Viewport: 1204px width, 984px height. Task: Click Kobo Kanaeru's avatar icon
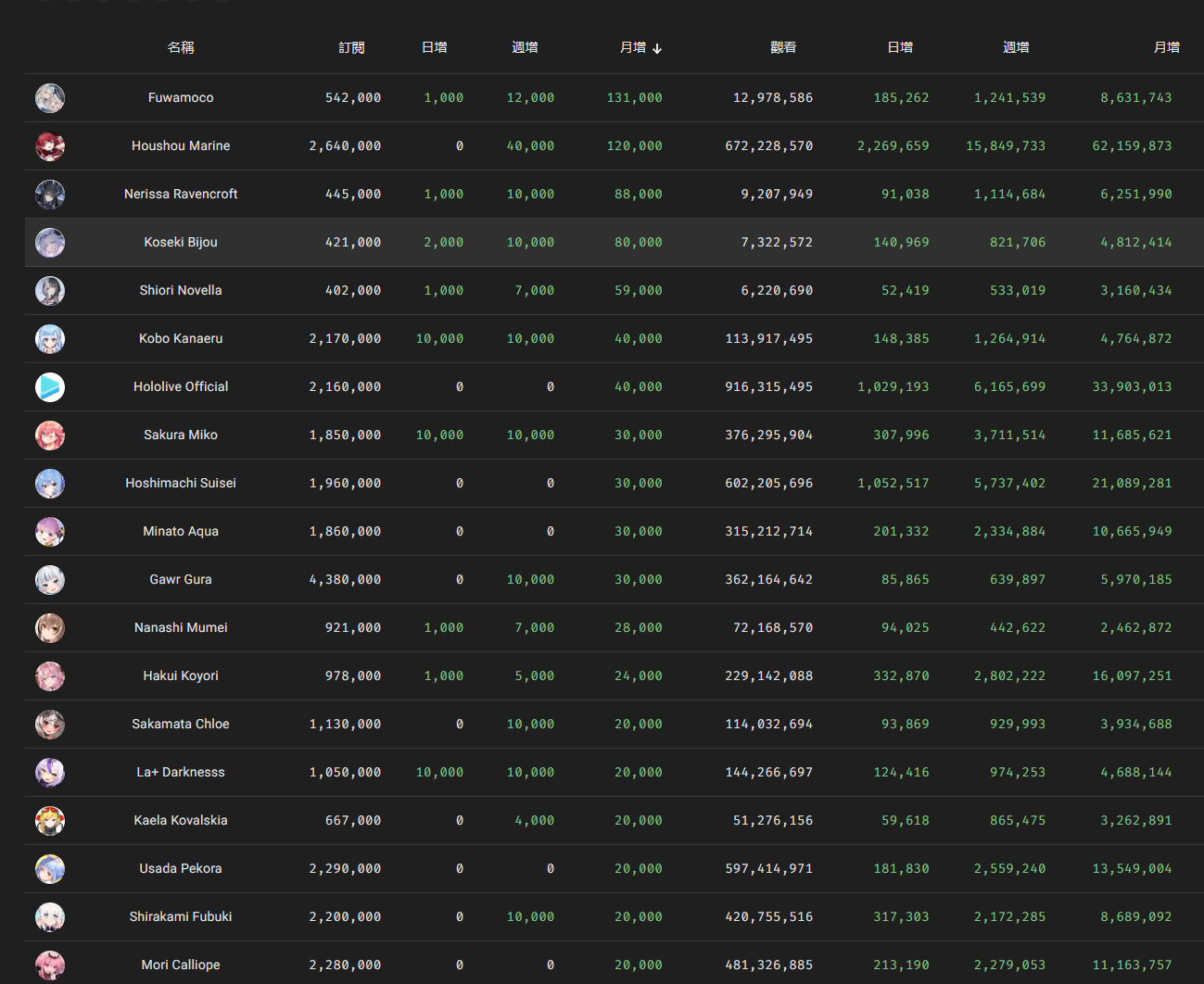[50, 339]
